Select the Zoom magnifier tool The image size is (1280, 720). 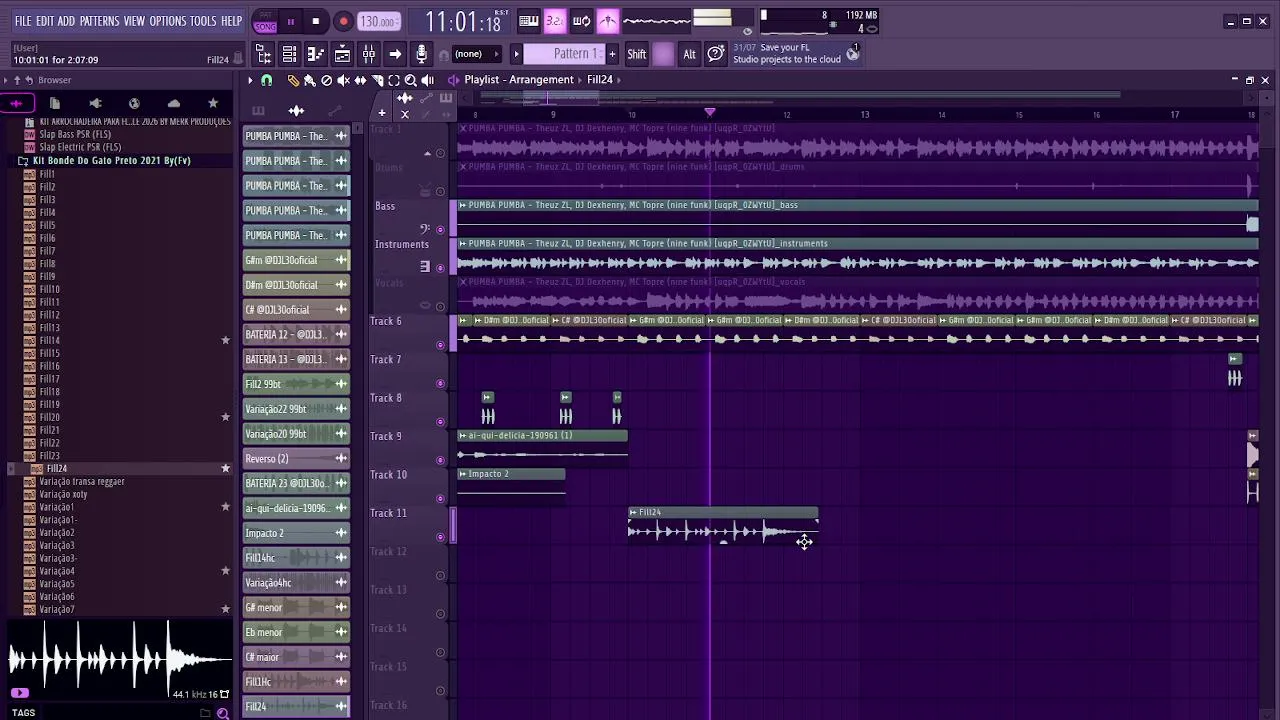point(410,80)
